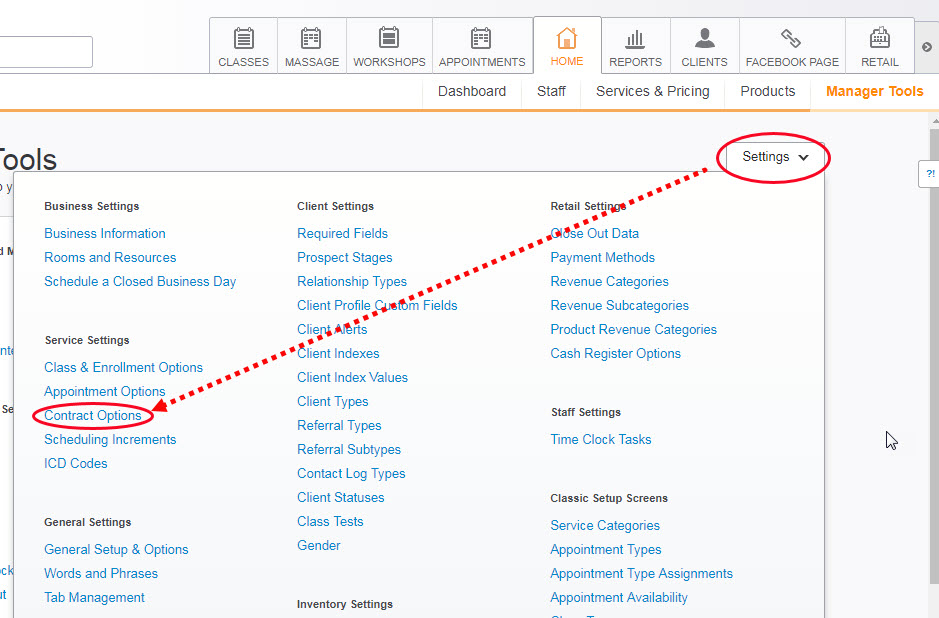Click the Contract Options link
Viewport: 939px width, 618px height.
coord(93,415)
